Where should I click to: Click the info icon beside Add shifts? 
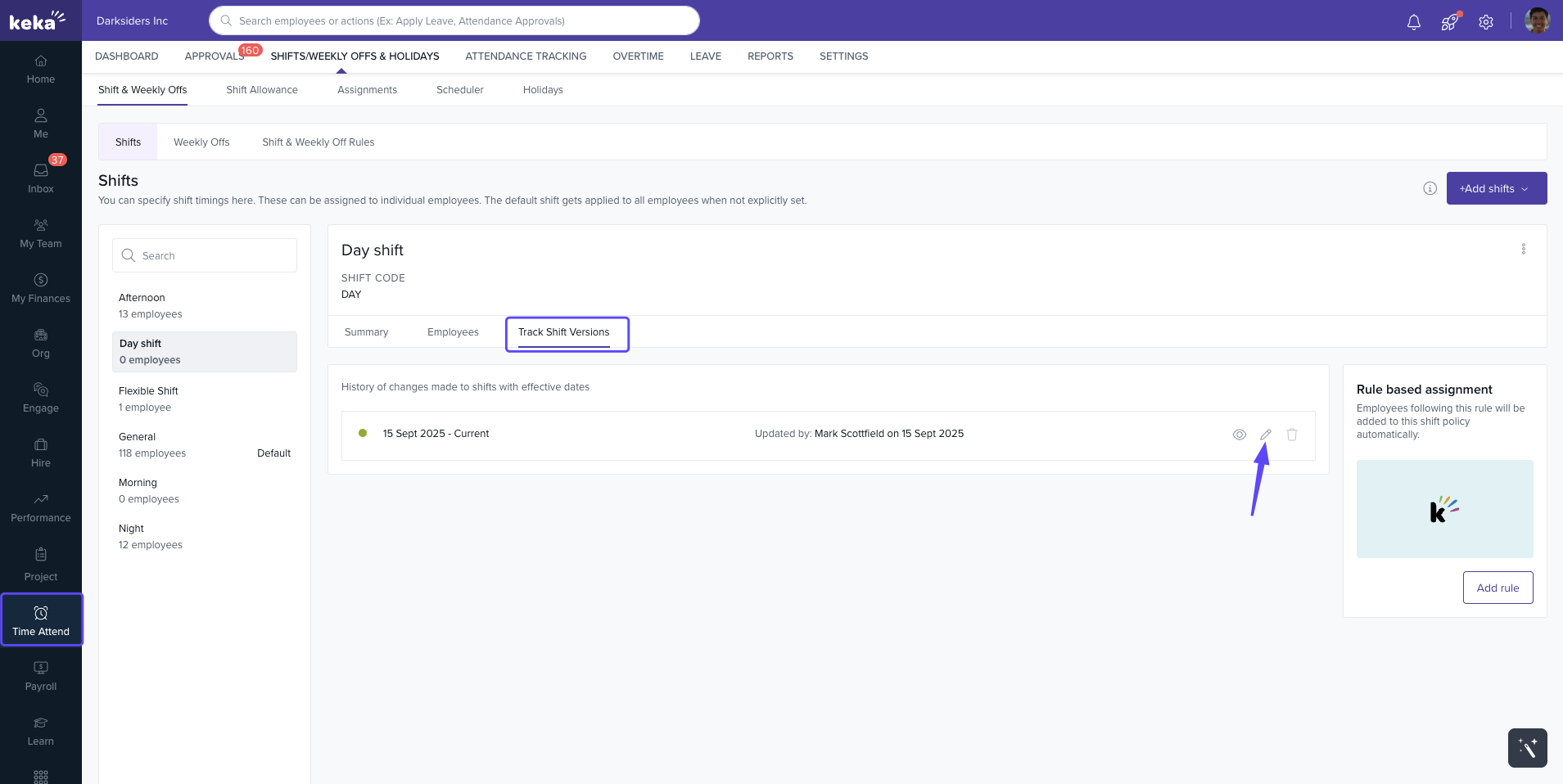pos(1430,188)
